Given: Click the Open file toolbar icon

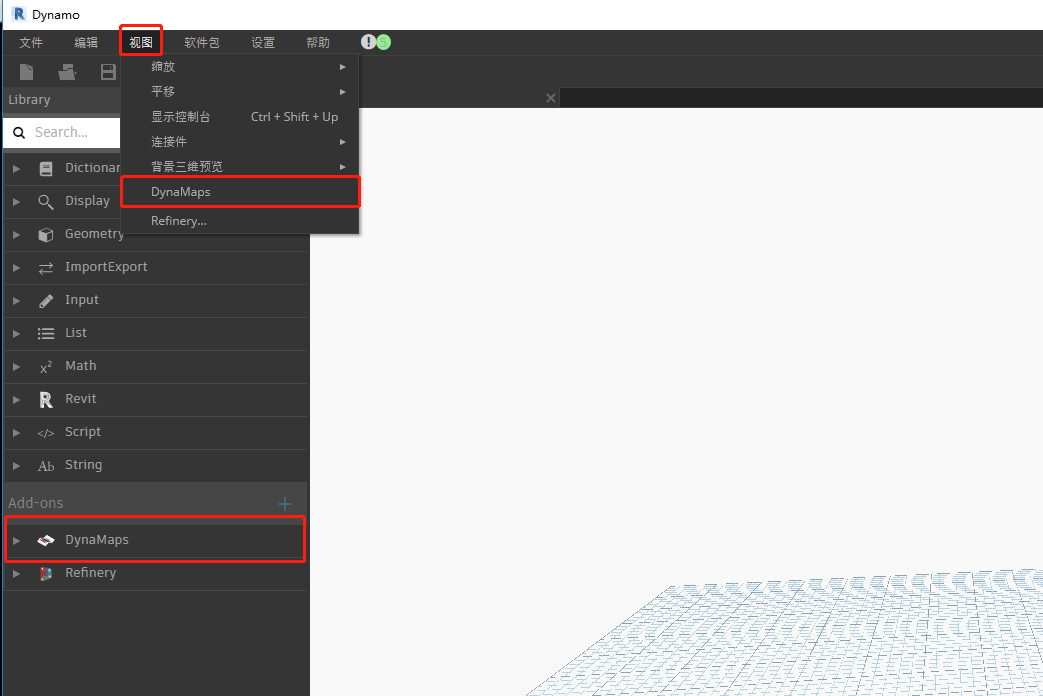Looking at the screenshot, I should [67, 72].
